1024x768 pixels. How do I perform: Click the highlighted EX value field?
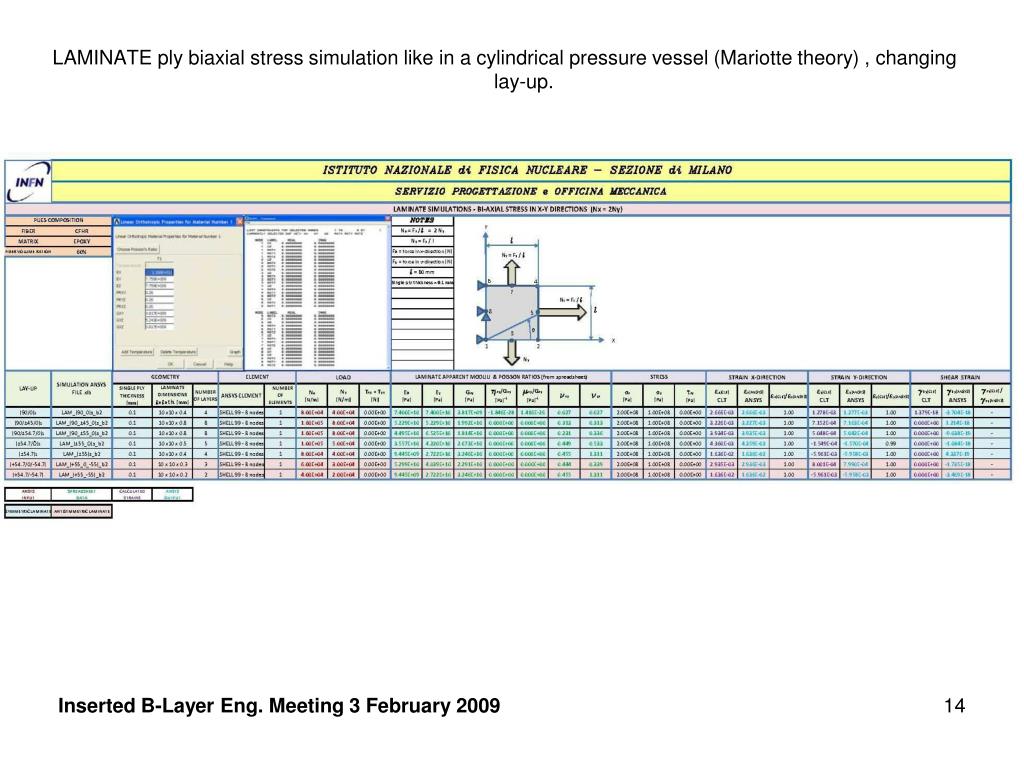pyautogui.click(x=159, y=272)
